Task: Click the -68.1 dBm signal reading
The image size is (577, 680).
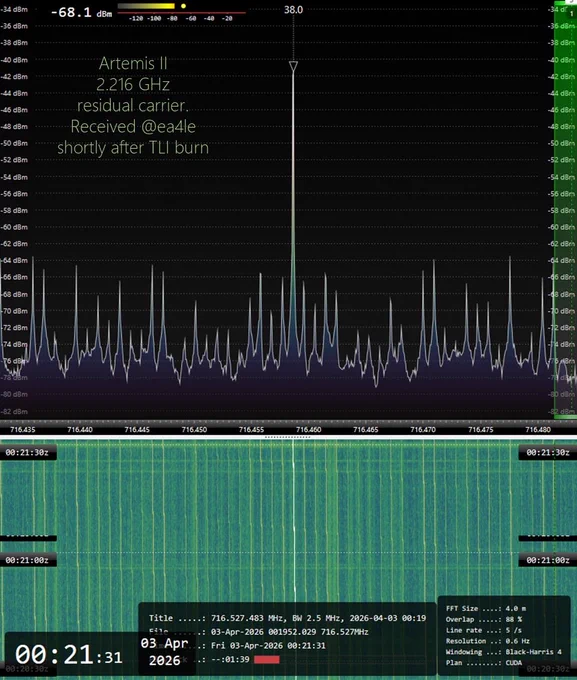Action: point(81,12)
